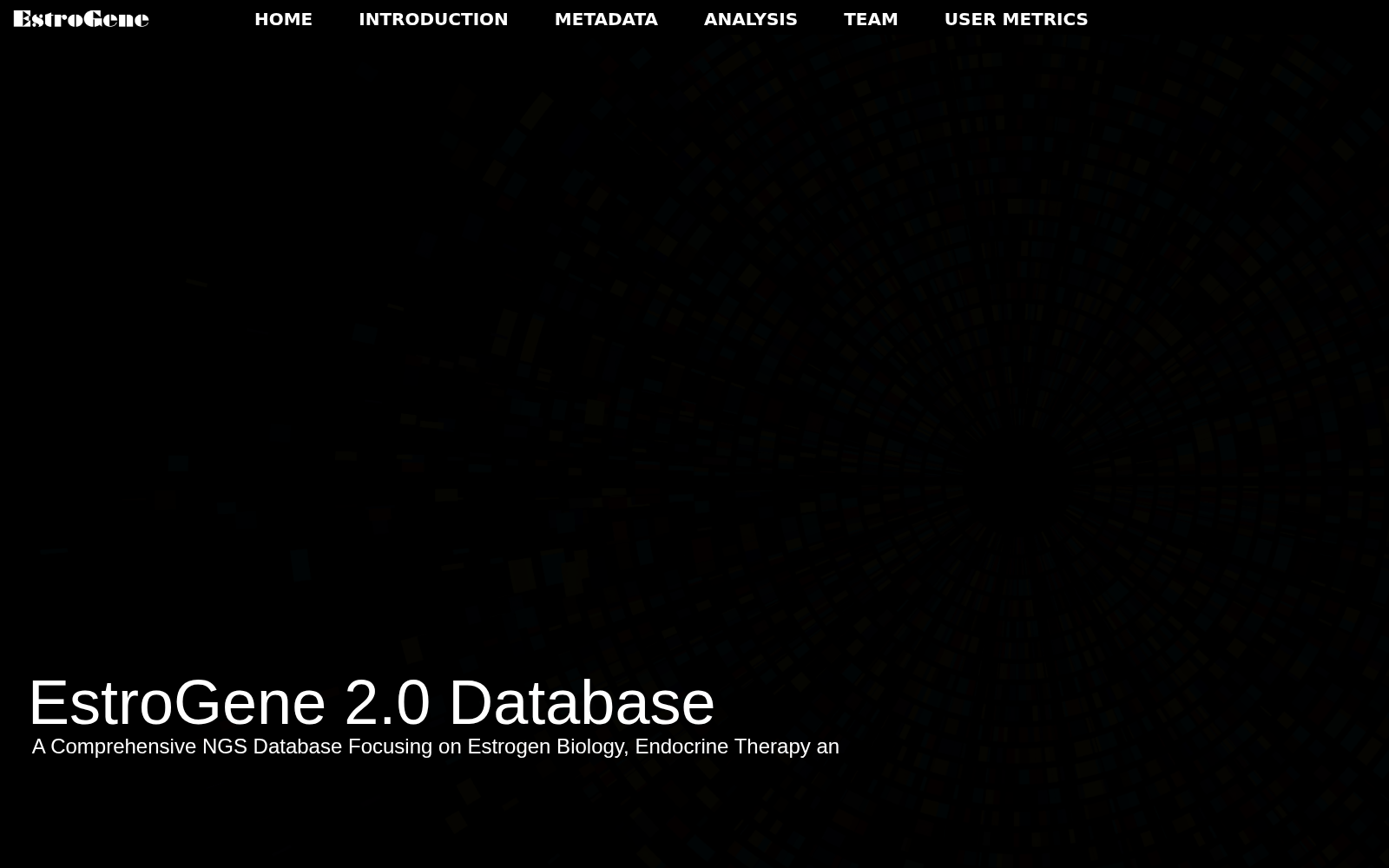This screenshot has width=1389, height=868.
Task: Click the EstroGene logo
Action: pyautogui.click(x=81, y=19)
